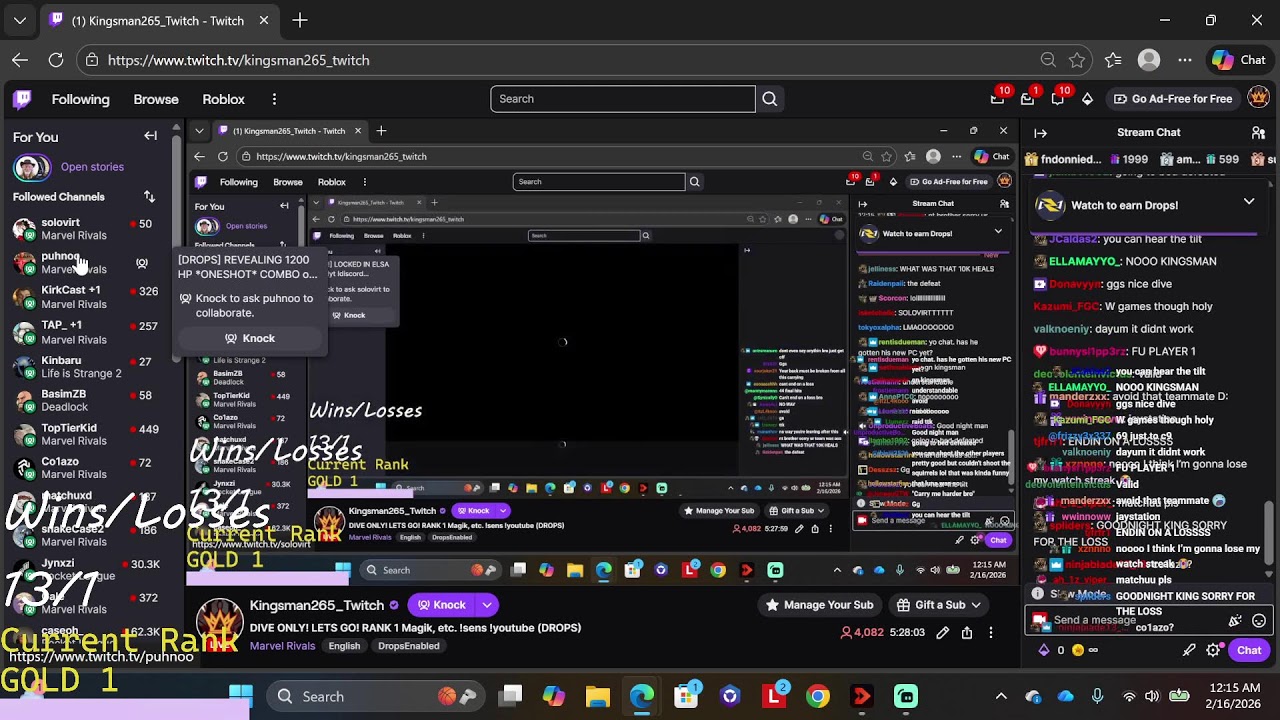The width and height of the screenshot is (1280, 720).
Task: Click the party popper icon in message box
Action: pyautogui.click(x=1235, y=620)
